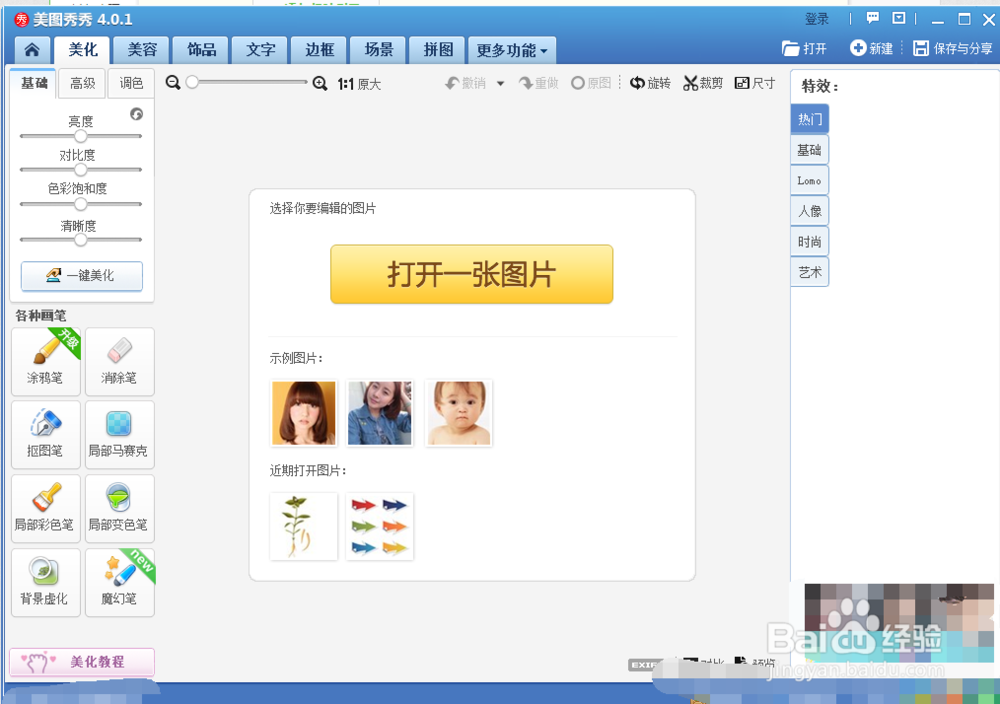Screen dimensions: 1000x704
Task: Select the 消除笔 eraser tool
Action: tap(119, 362)
